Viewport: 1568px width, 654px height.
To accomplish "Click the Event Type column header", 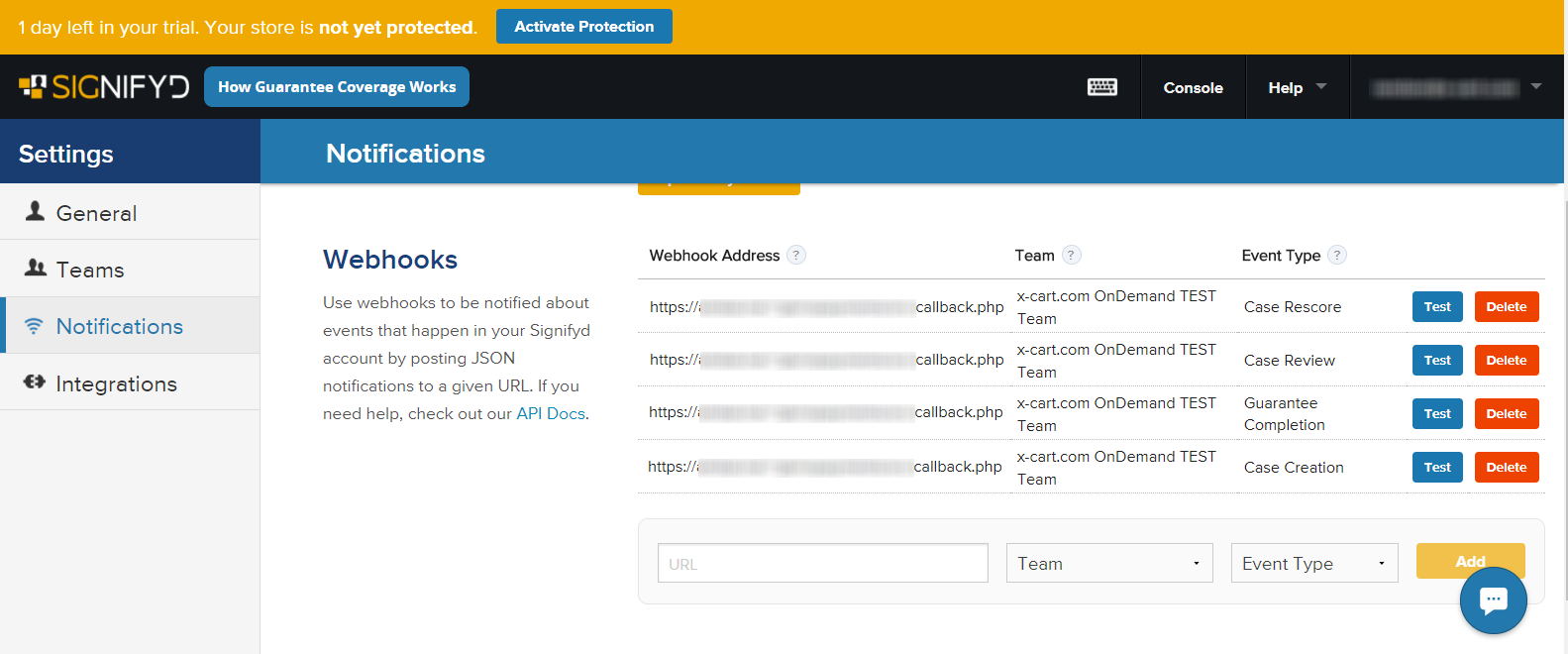I will coord(1281,256).
